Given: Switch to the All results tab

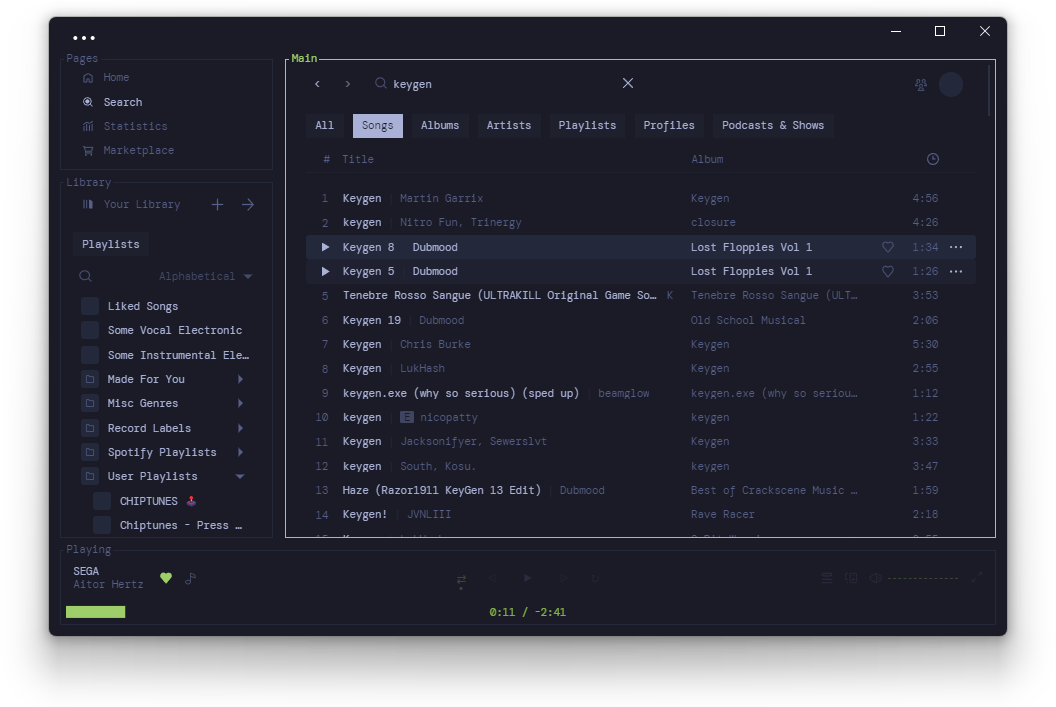Looking at the screenshot, I should coord(325,126).
